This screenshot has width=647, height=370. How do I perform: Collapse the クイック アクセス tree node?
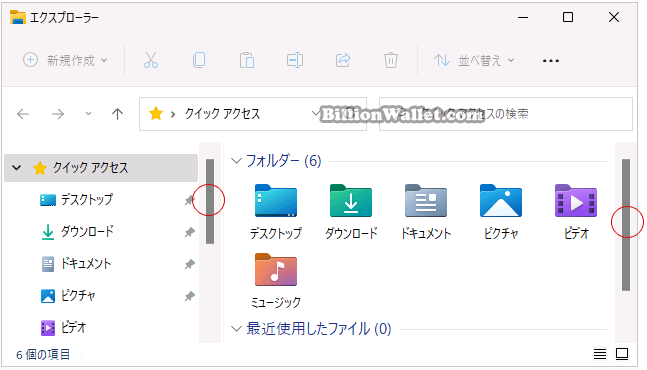[17, 167]
